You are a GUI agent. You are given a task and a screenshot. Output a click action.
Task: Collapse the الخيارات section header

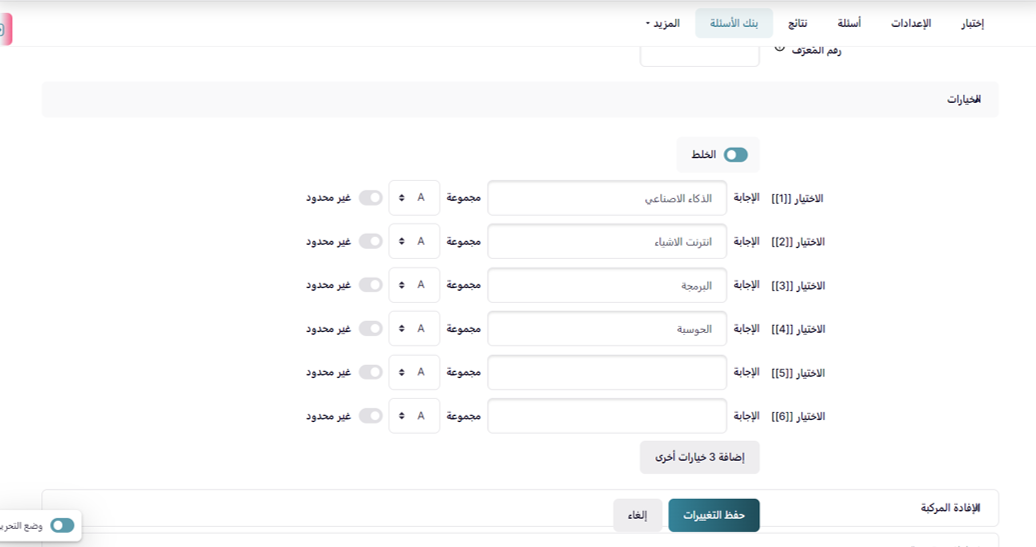tap(963, 100)
